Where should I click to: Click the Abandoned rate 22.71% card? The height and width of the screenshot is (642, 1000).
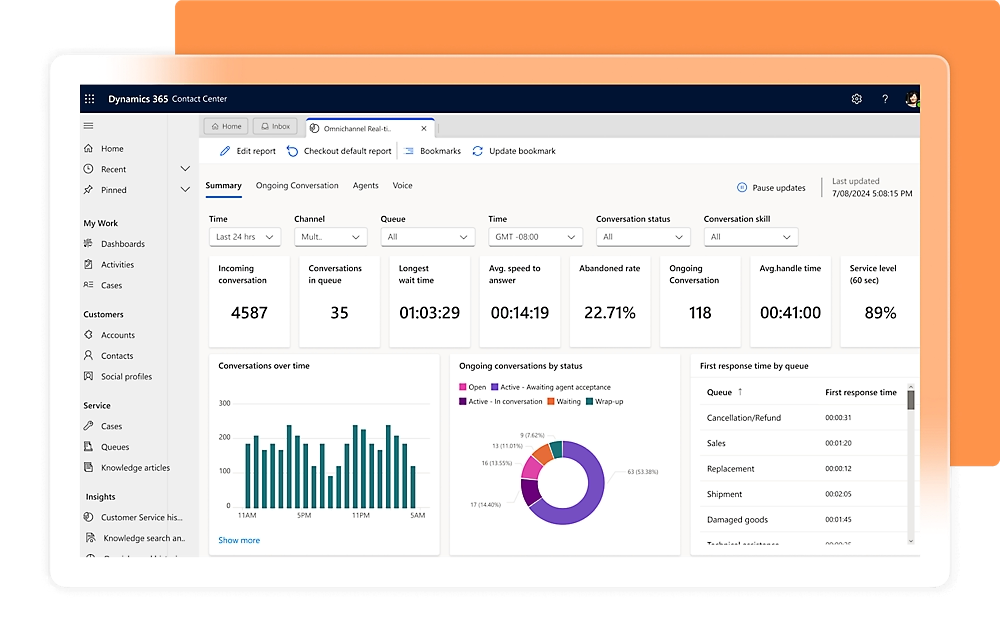pyautogui.click(x=610, y=302)
